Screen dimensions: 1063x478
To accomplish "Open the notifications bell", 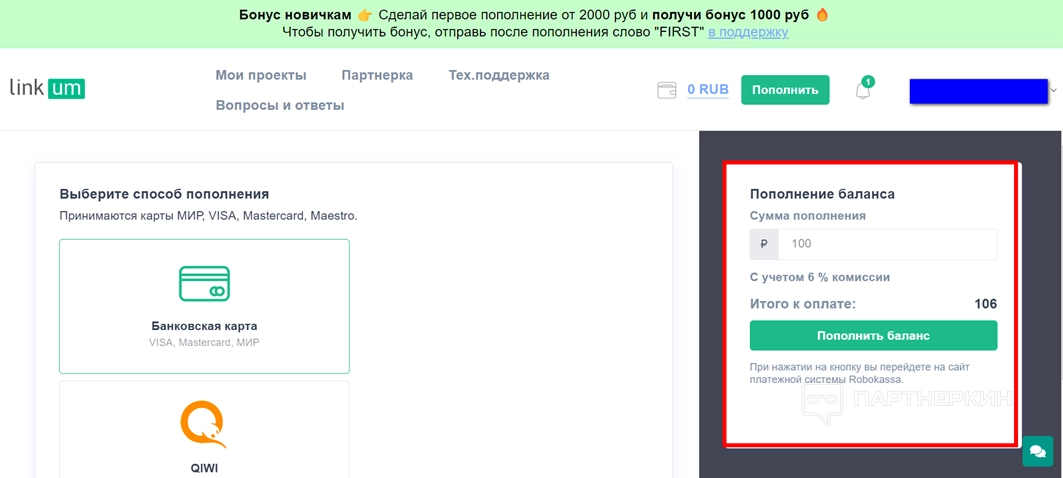I will pyautogui.click(x=863, y=90).
